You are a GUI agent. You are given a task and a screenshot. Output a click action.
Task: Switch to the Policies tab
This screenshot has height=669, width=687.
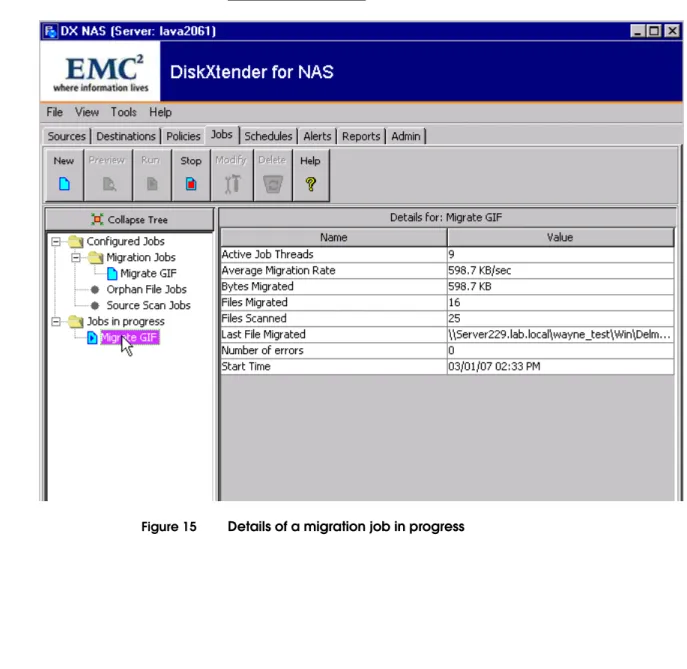(183, 136)
